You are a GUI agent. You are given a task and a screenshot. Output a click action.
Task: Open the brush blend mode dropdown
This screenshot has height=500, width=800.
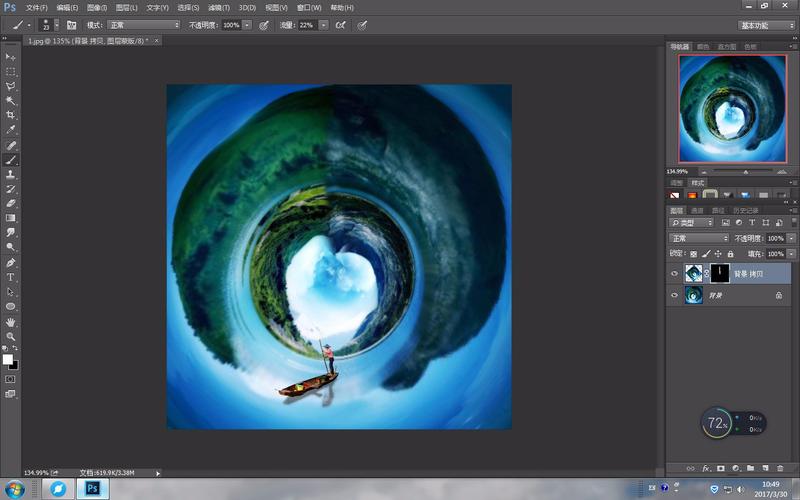(x=144, y=25)
